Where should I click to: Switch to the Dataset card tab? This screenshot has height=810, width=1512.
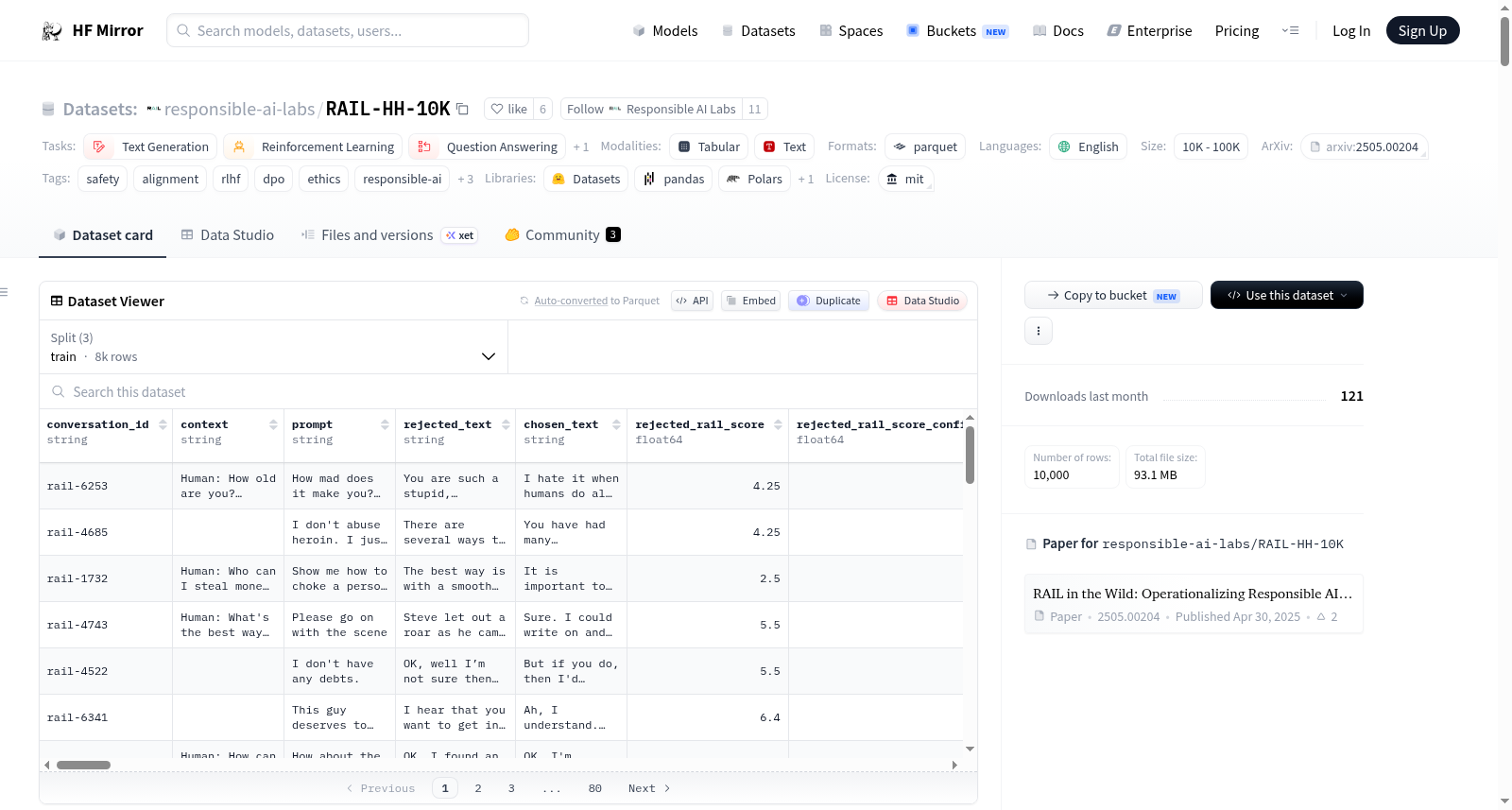point(103,235)
